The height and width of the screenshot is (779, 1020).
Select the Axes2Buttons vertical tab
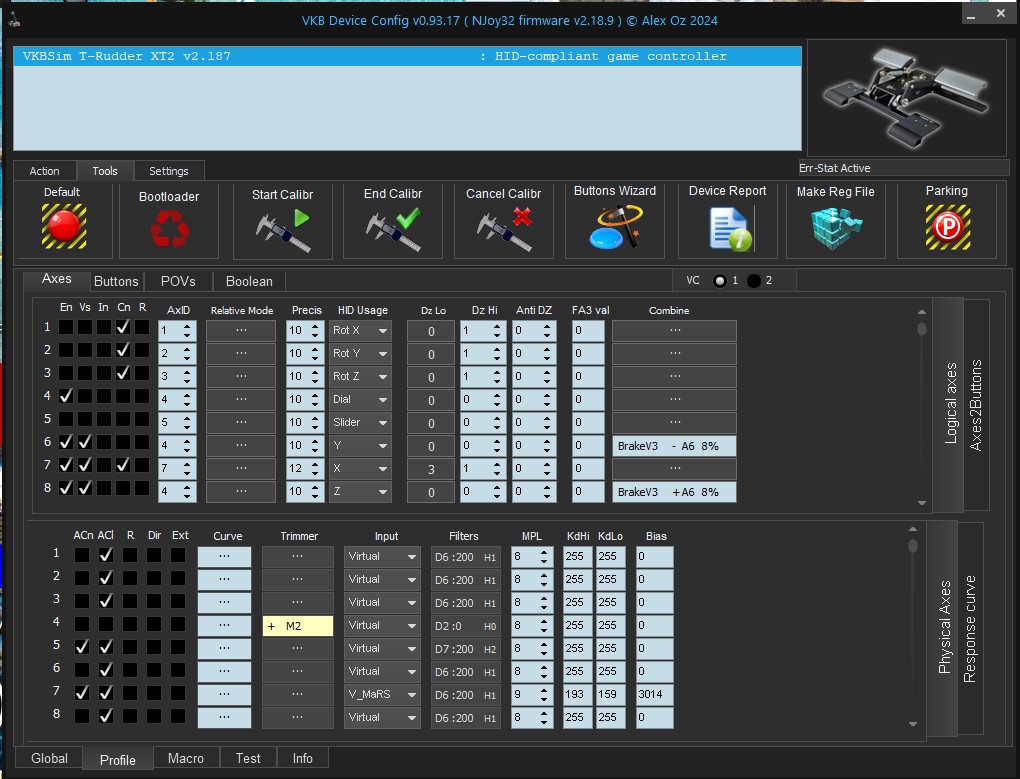(976, 405)
